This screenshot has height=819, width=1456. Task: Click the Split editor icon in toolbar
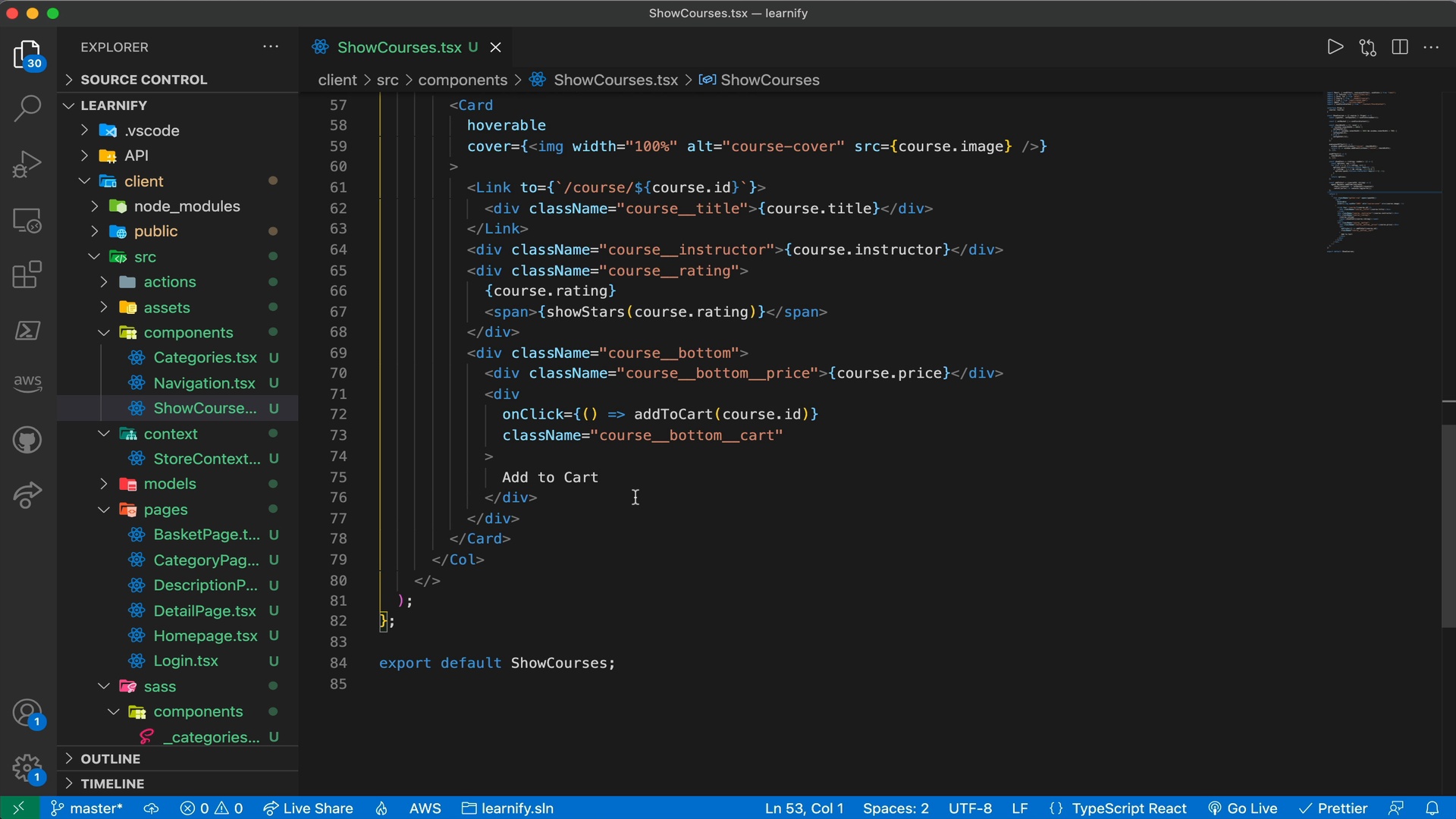point(1400,47)
